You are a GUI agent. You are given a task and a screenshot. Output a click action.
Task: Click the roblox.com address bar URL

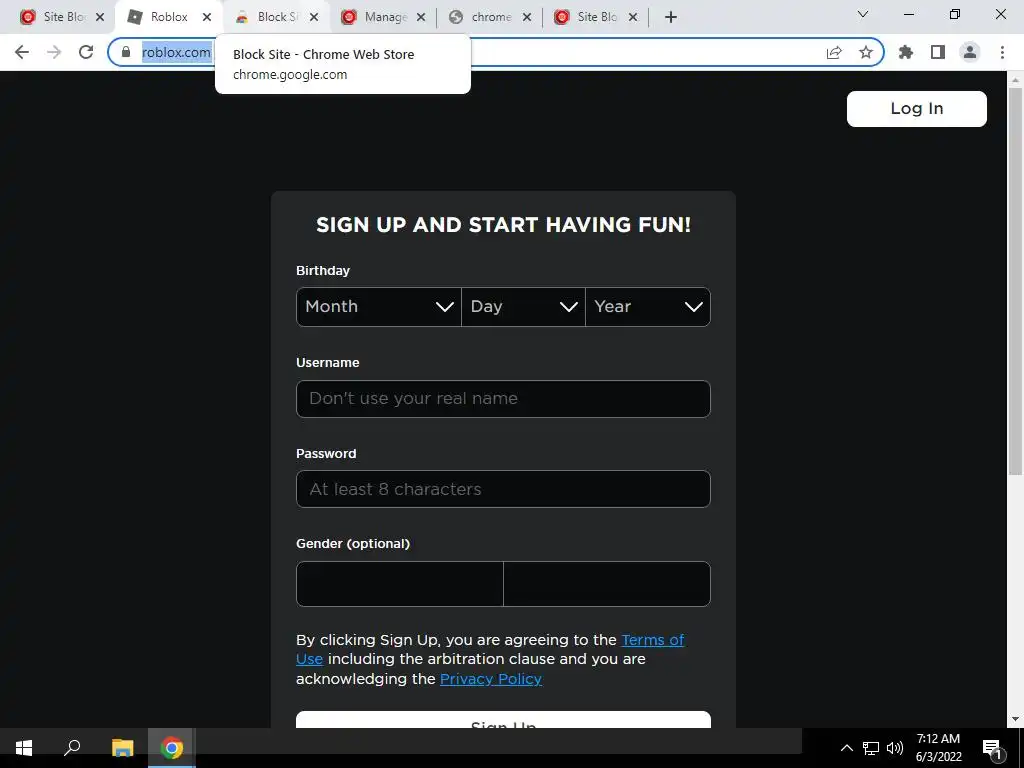click(176, 52)
